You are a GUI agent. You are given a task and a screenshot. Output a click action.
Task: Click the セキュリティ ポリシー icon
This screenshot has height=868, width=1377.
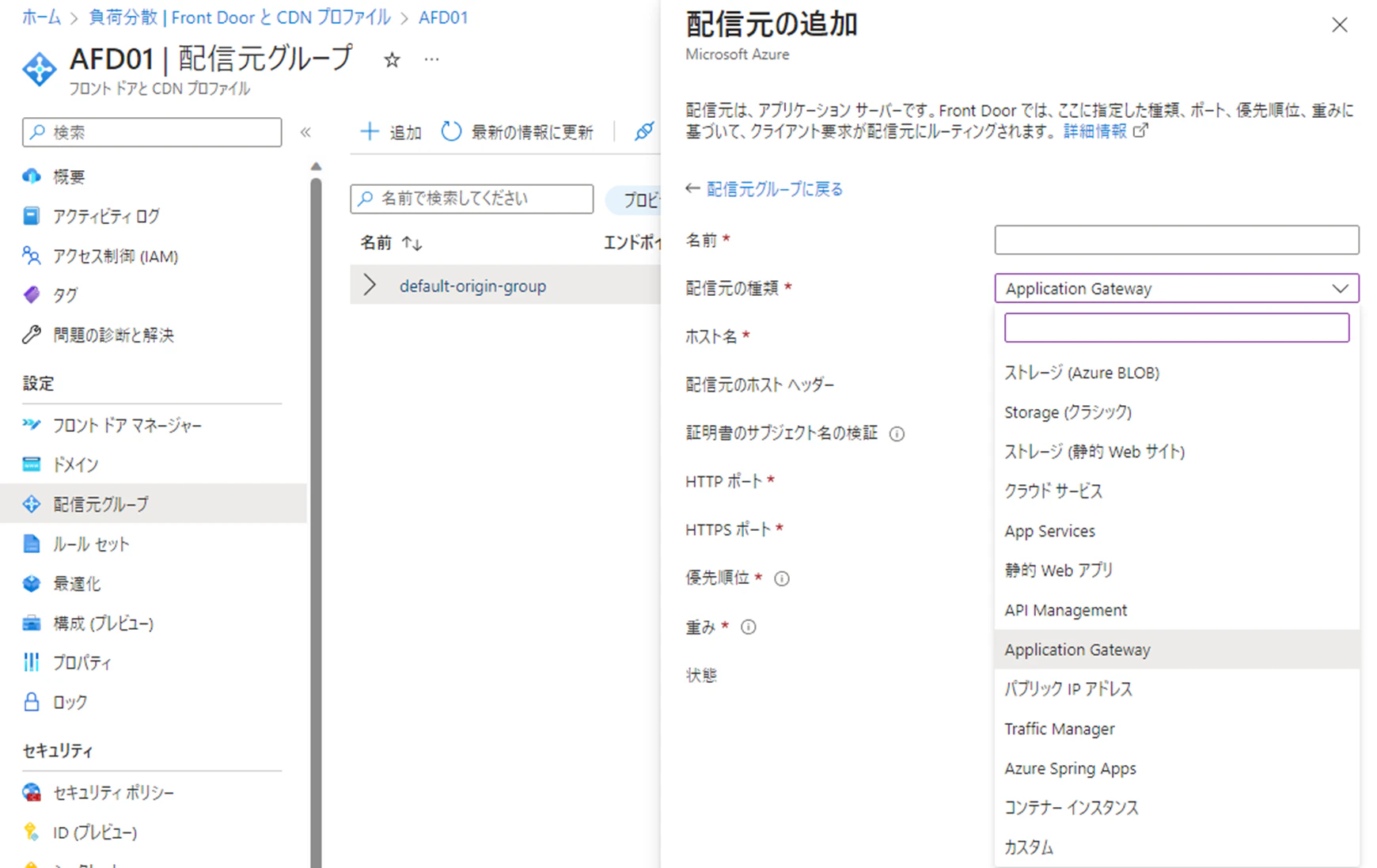coord(32,792)
